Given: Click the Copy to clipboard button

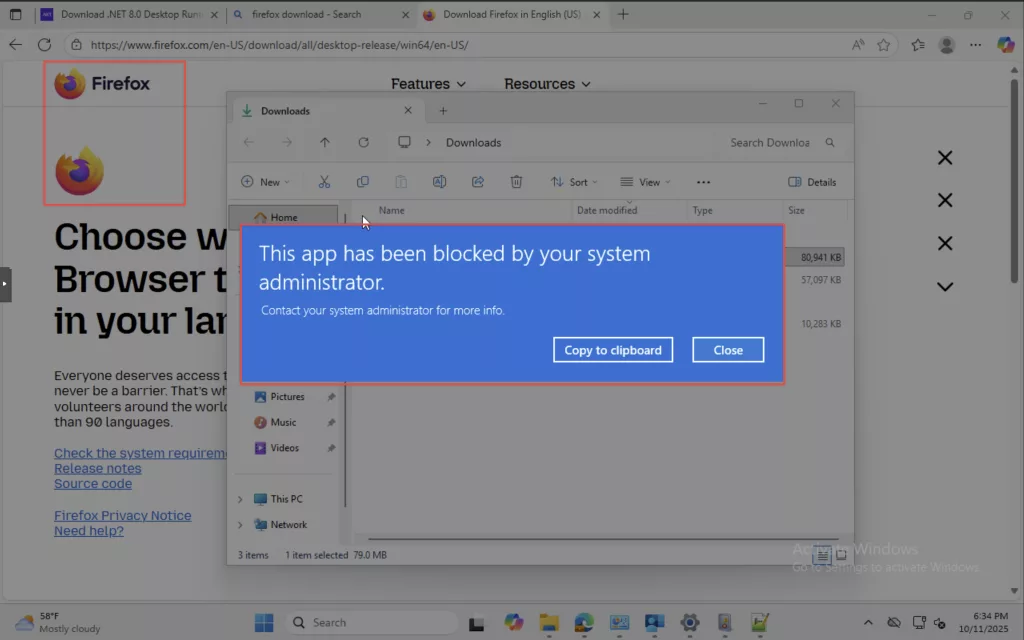Looking at the screenshot, I should (613, 350).
